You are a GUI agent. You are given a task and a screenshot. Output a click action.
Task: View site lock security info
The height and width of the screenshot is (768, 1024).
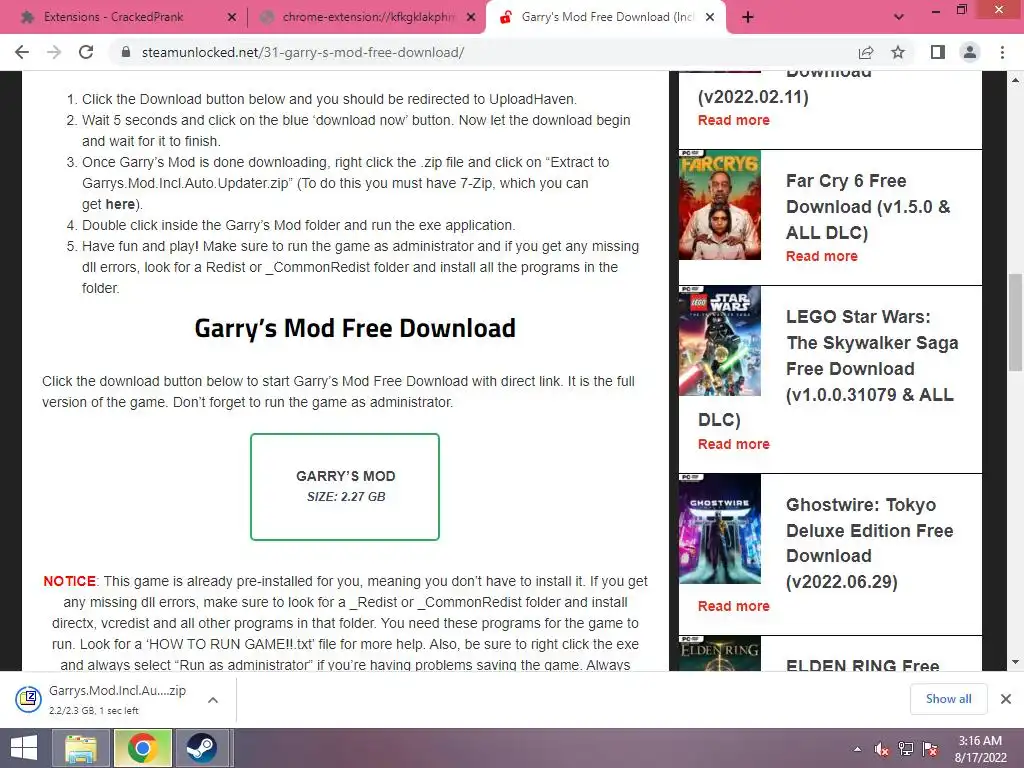126,52
